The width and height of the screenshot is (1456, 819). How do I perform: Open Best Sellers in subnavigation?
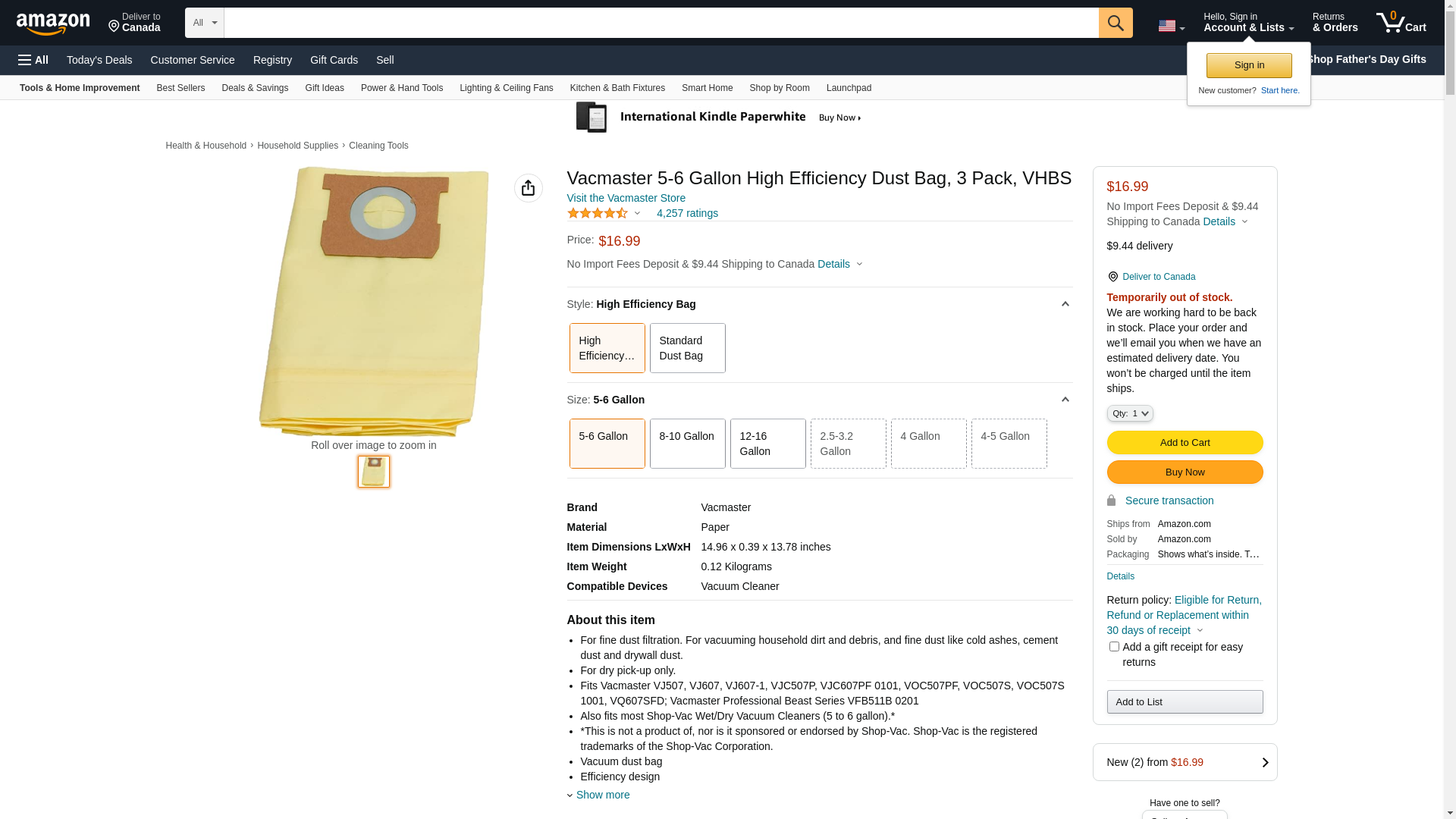click(x=180, y=88)
